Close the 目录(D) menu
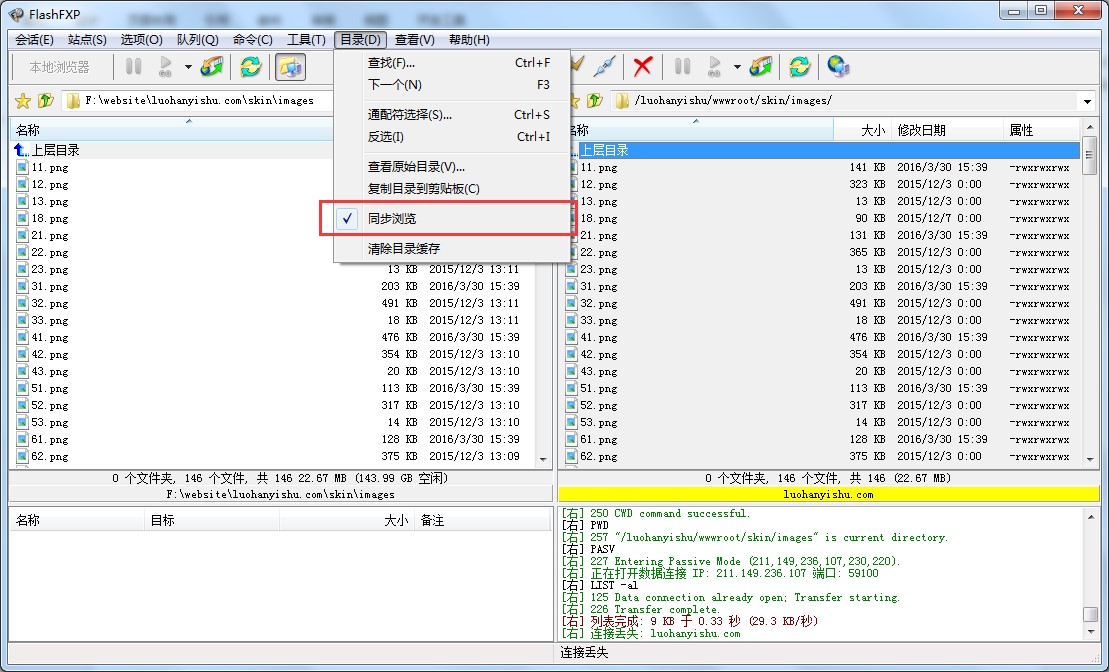 [x=361, y=40]
